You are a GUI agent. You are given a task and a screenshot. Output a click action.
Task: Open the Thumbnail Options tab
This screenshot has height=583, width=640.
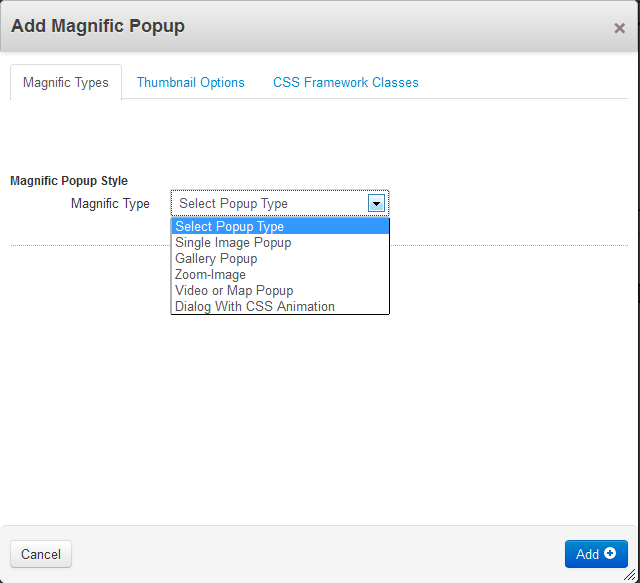pyautogui.click(x=191, y=82)
